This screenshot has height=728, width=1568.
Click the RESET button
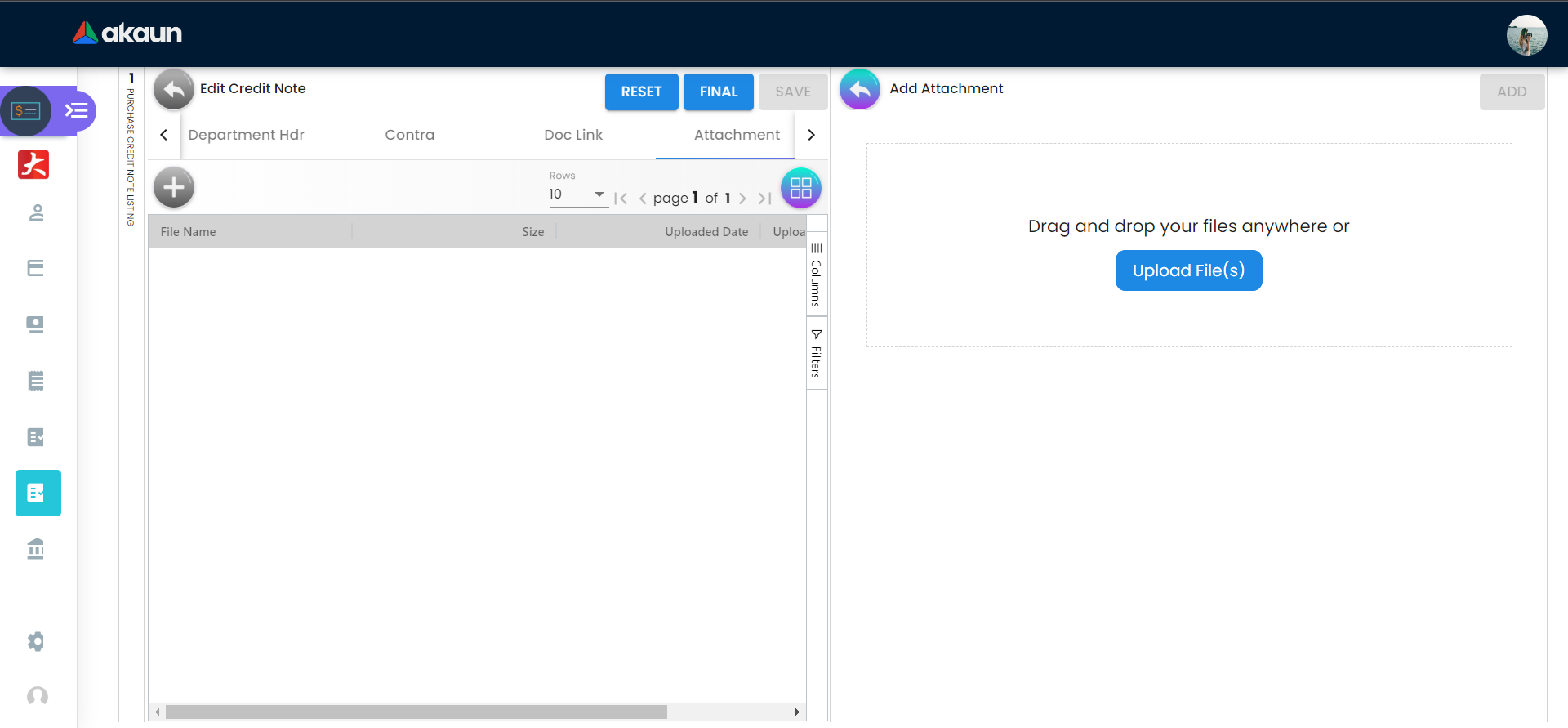(641, 92)
